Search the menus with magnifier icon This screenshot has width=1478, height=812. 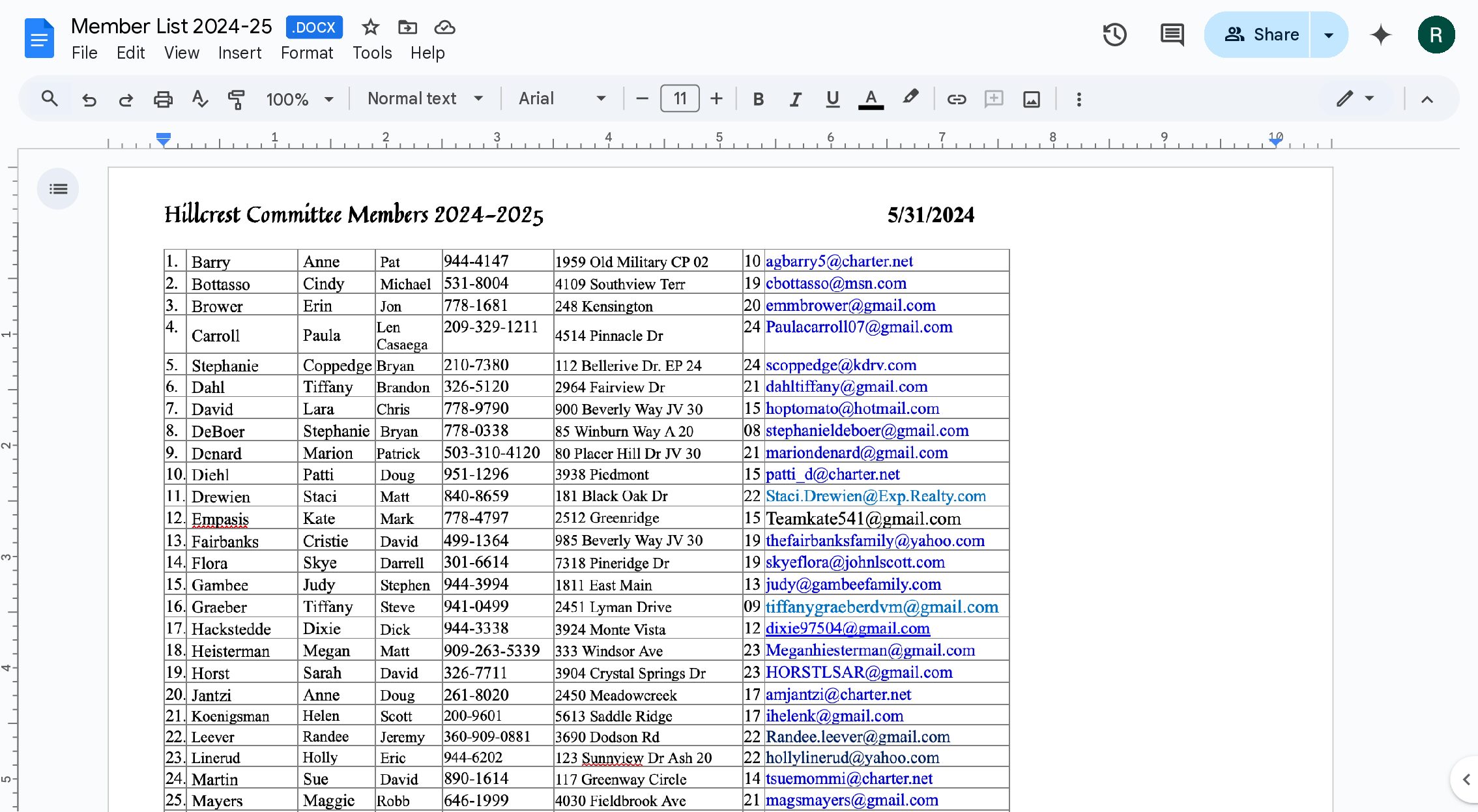(50, 99)
